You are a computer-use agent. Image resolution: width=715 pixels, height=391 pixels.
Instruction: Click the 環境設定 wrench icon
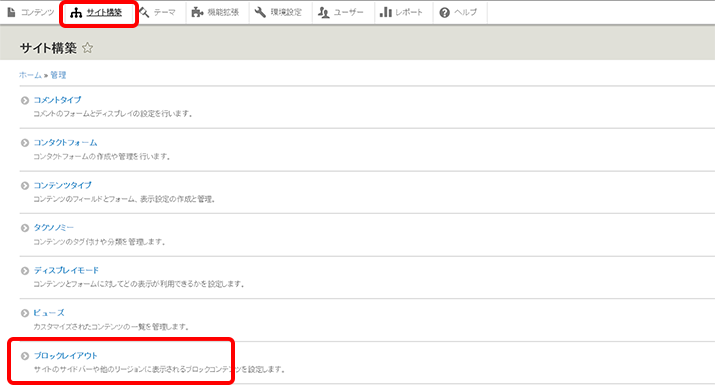click(260, 12)
